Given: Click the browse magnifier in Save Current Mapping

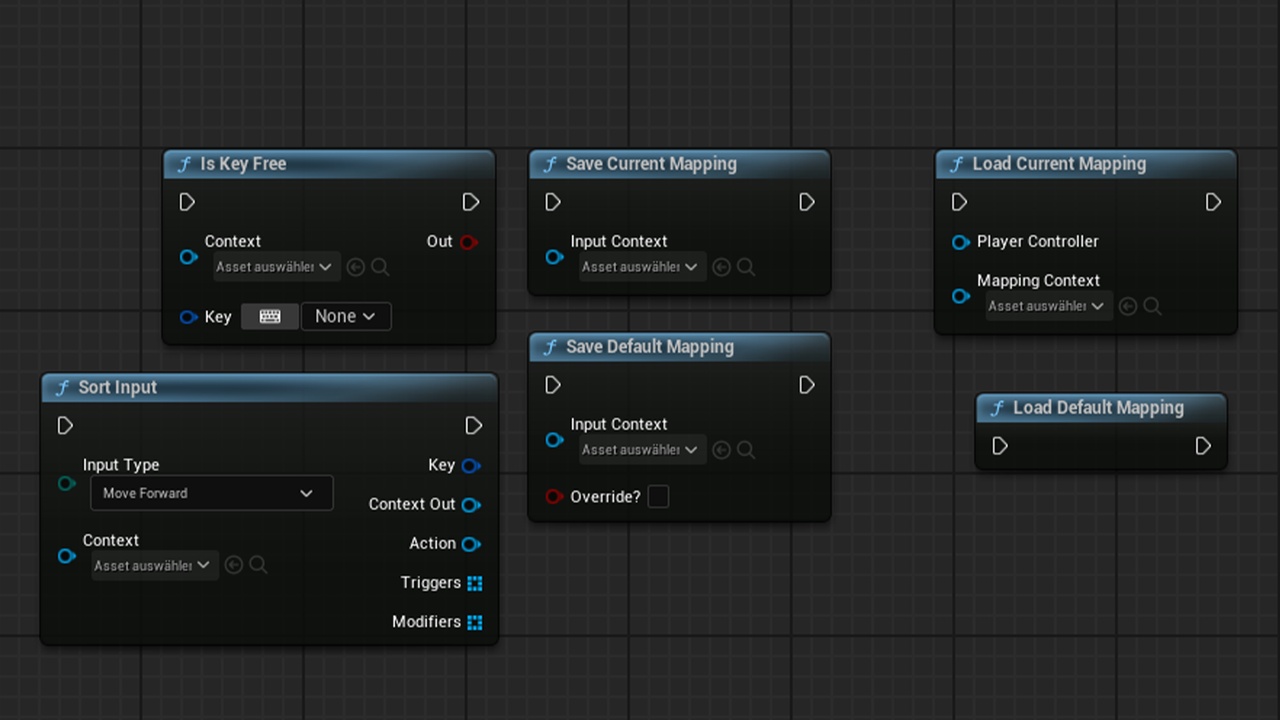Looking at the screenshot, I should tap(746, 267).
